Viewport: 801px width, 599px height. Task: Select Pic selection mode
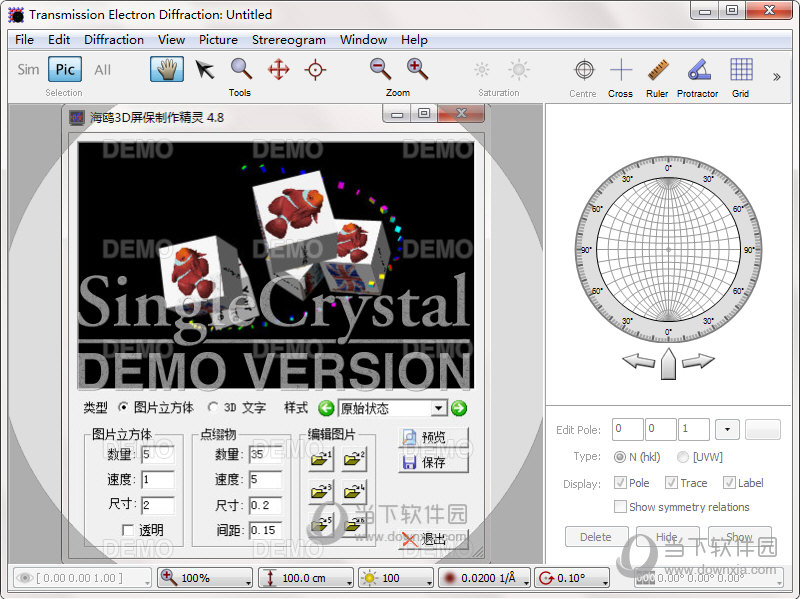pyautogui.click(x=65, y=69)
